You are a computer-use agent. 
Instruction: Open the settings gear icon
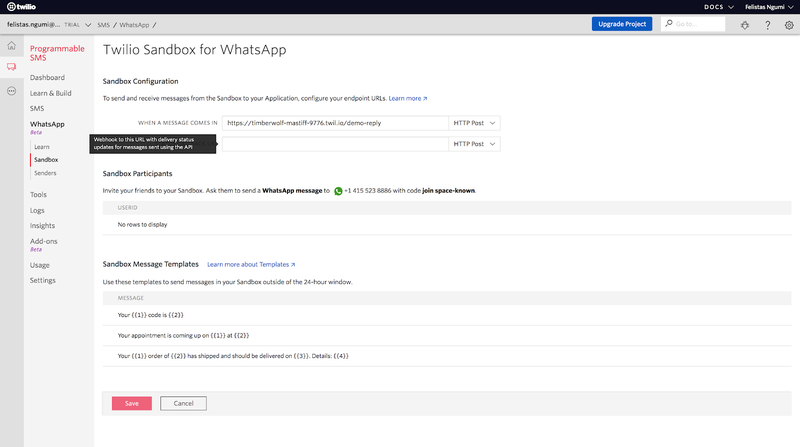point(788,24)
